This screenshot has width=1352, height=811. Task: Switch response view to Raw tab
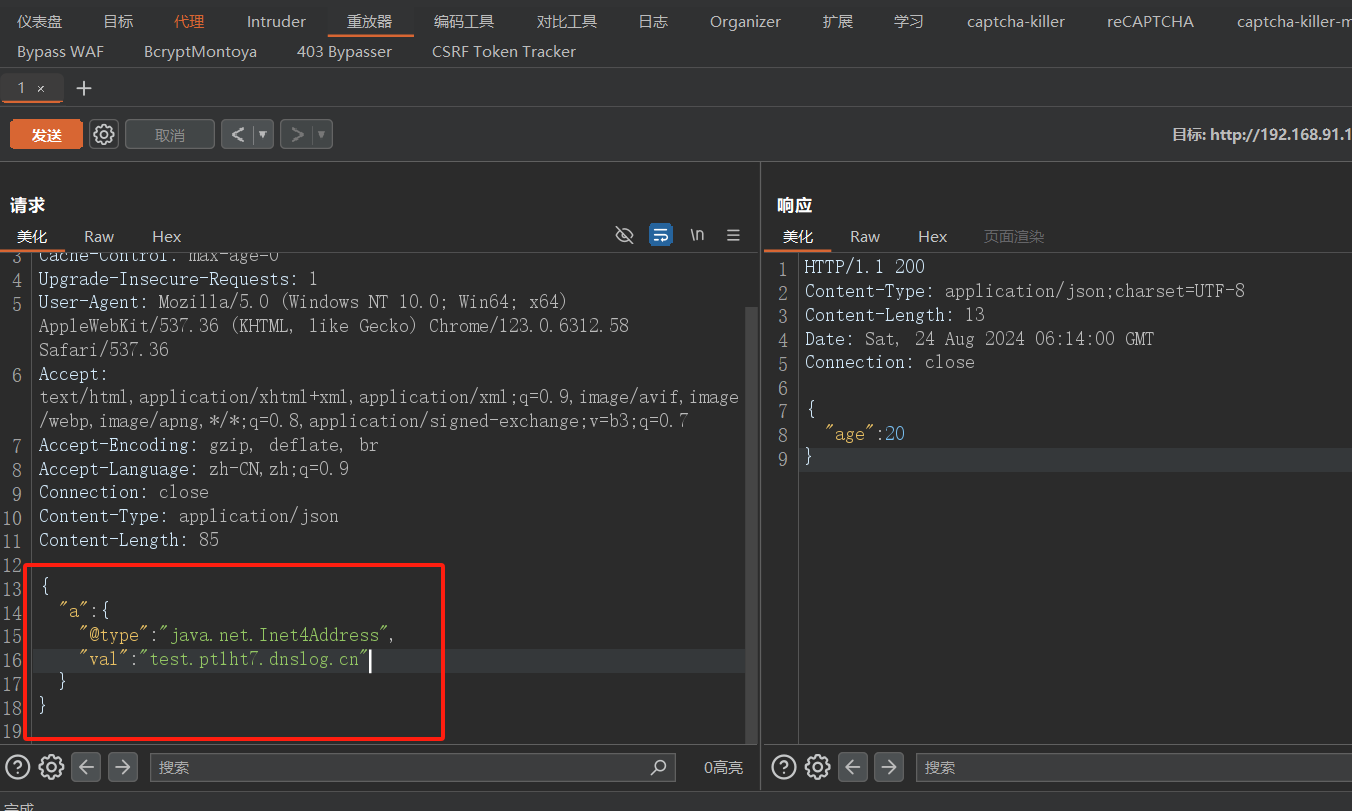pos(865,237)
